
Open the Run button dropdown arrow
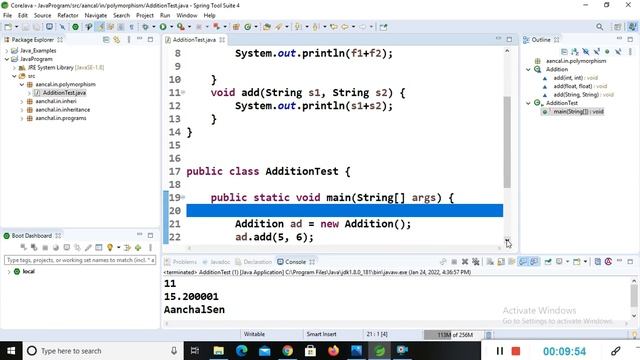coord(171,27)
